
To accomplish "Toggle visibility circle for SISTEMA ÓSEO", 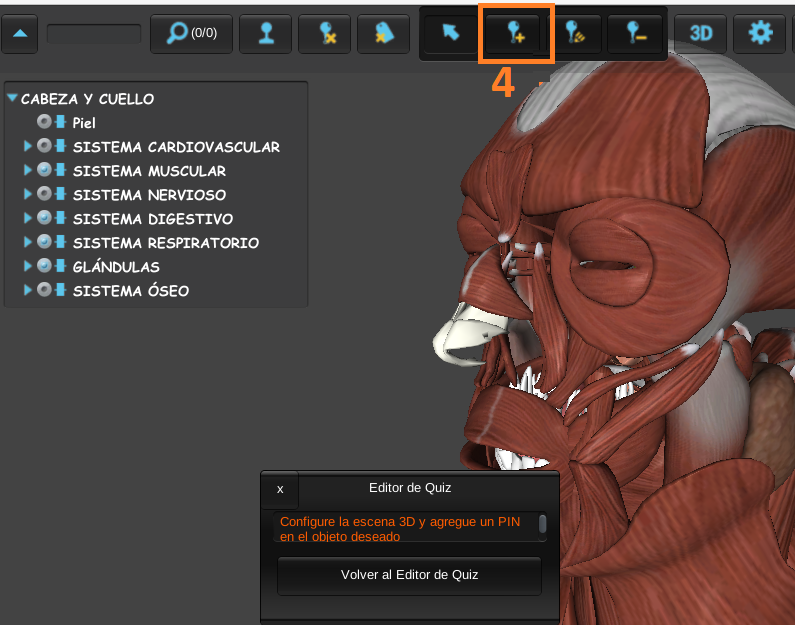I will coord(44,290).
